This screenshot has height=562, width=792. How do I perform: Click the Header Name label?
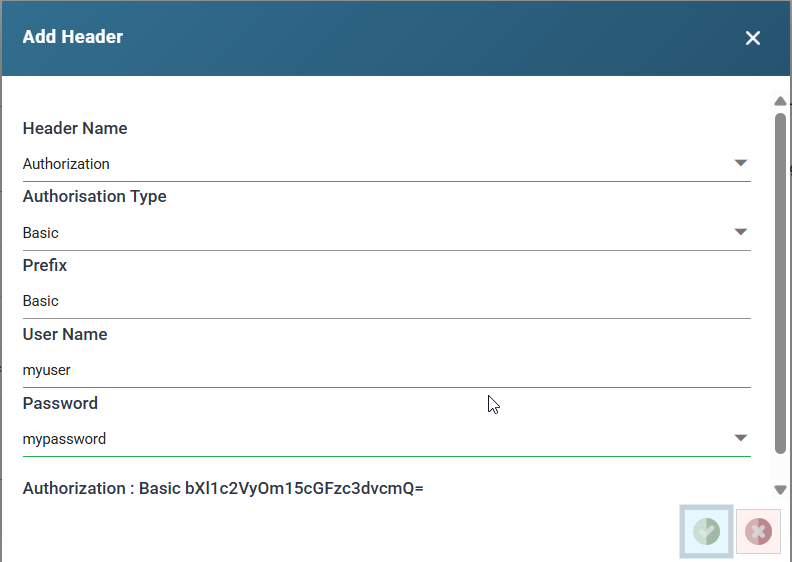click(75, 129)
